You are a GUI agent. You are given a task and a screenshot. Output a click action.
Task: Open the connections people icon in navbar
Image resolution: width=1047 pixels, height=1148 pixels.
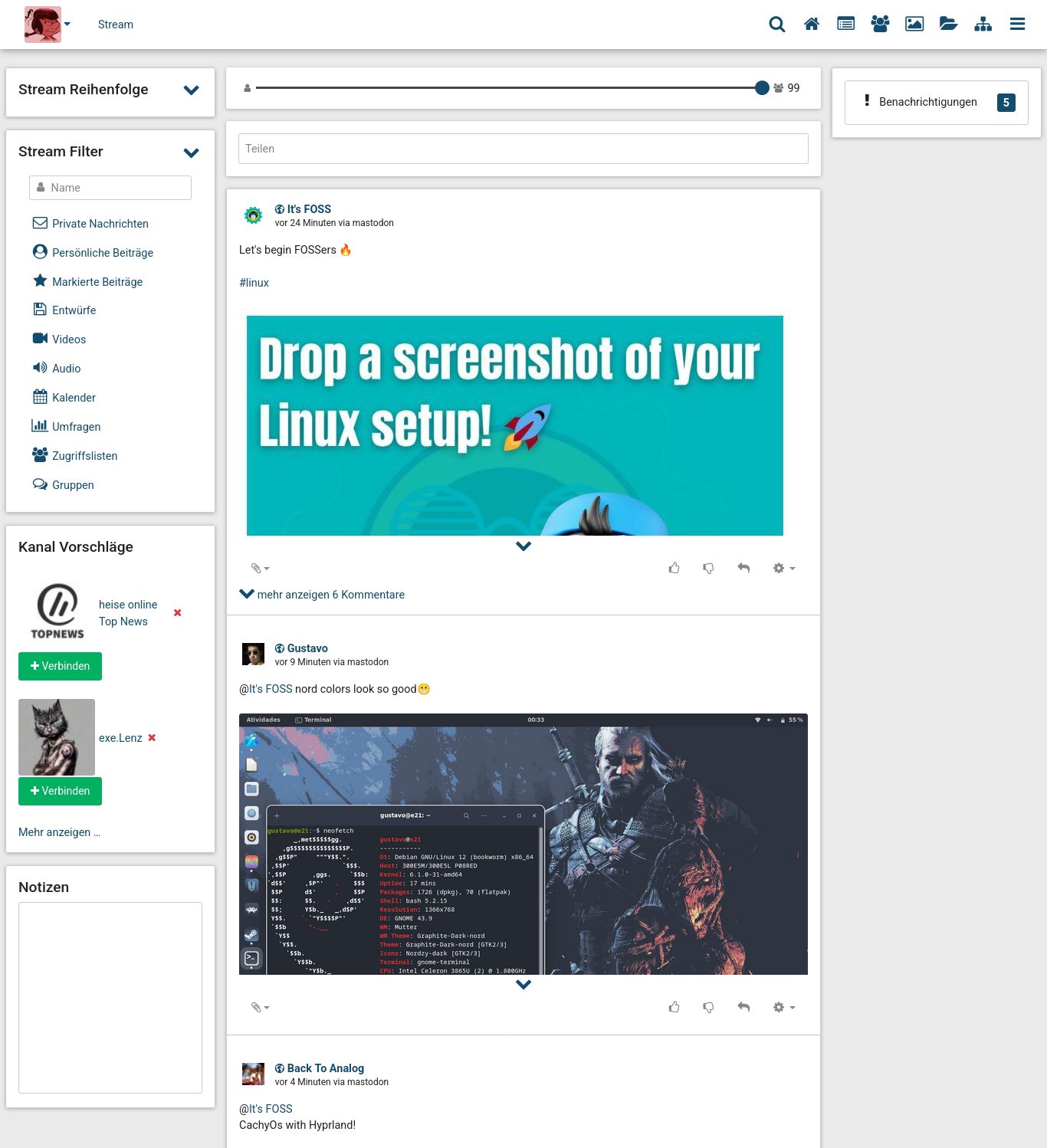[880, 25]
